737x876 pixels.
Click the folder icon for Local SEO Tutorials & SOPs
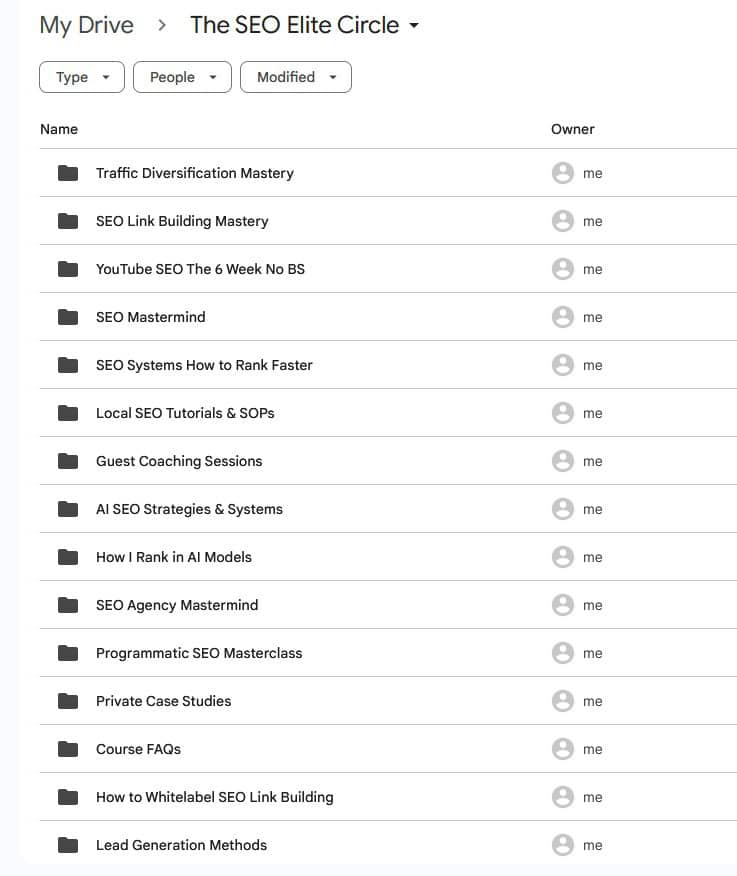68,413
